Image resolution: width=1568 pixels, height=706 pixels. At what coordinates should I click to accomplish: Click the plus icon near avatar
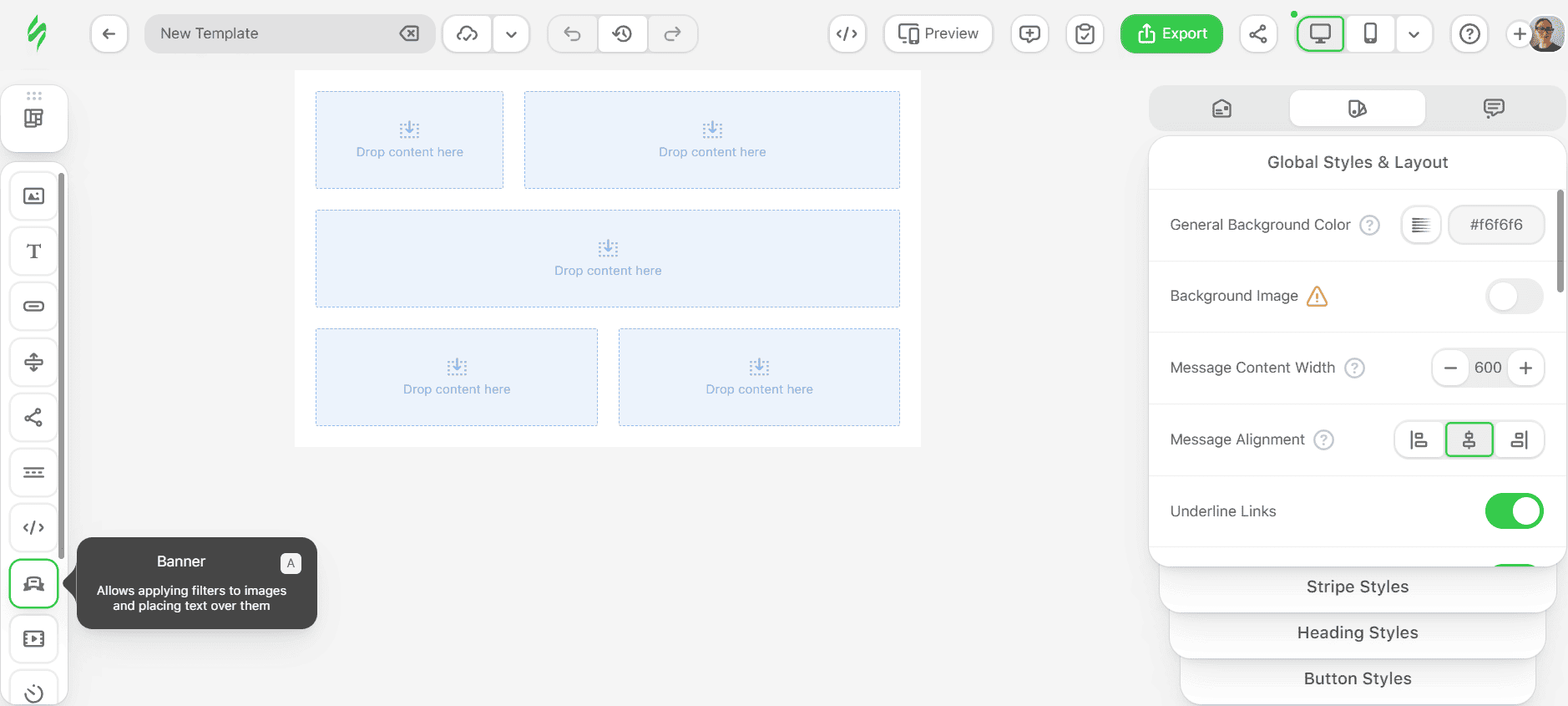pyautogui.click(x=1520, y=33)
